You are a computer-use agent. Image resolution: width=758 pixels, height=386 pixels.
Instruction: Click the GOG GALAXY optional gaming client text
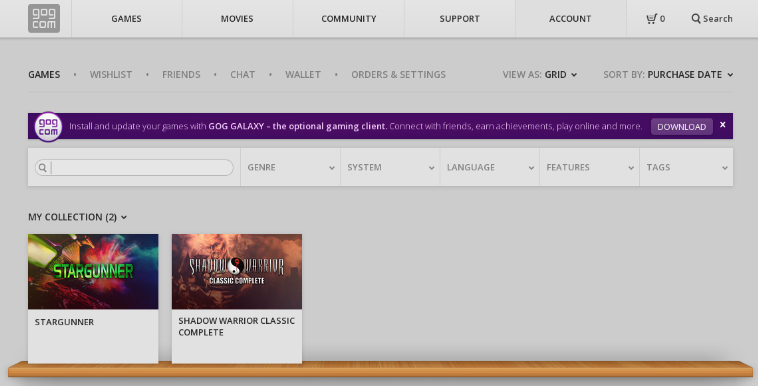pos(297,126)
